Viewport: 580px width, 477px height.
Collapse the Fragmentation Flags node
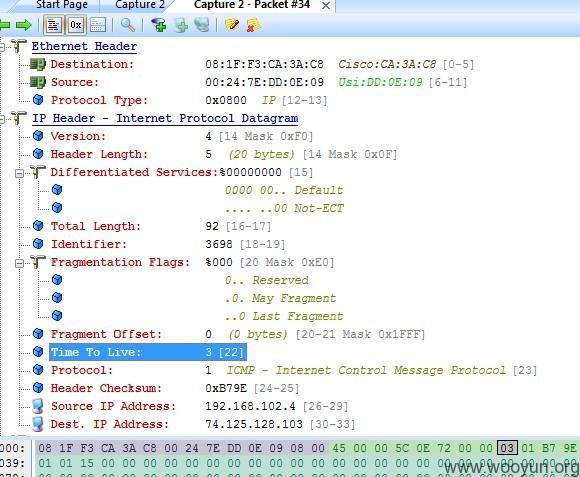pyautogui.click(x=20, y=263)
